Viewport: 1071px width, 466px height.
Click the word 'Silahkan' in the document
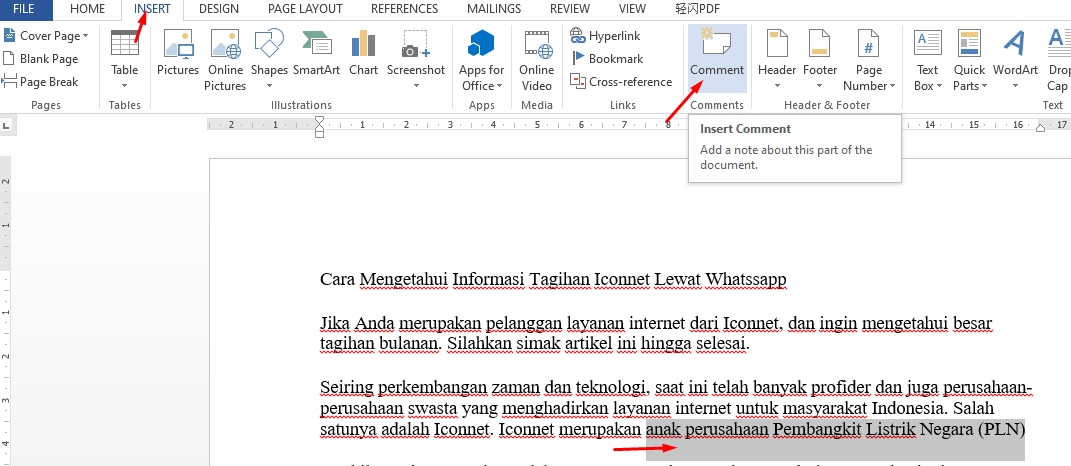(479, 344)
